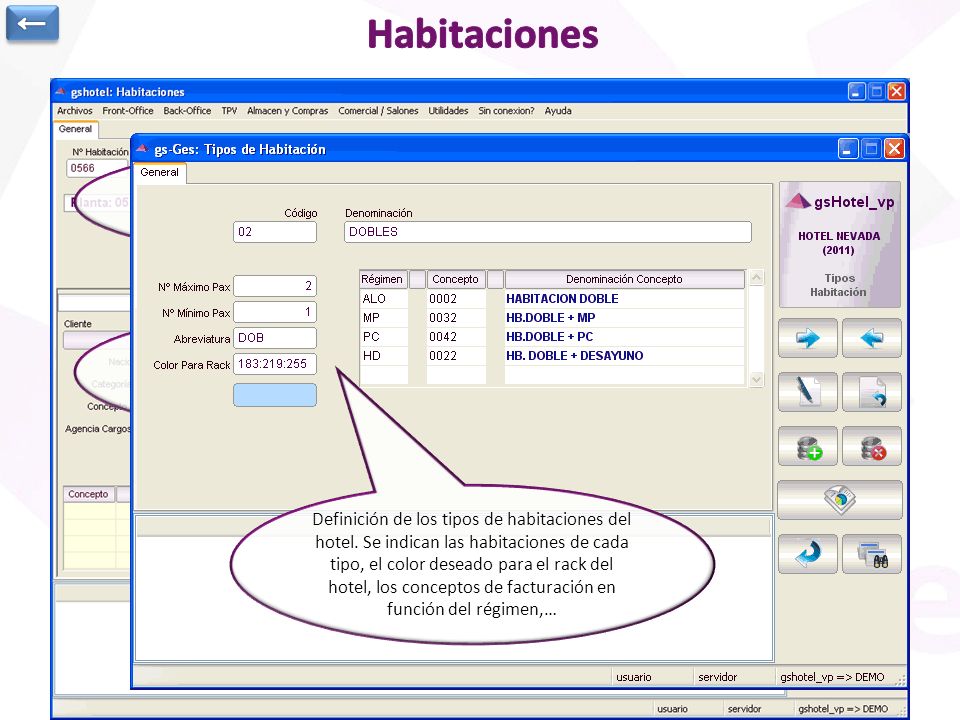Select HB.DOBLE + MP row

pyautogui.click(x=624, y=318)
